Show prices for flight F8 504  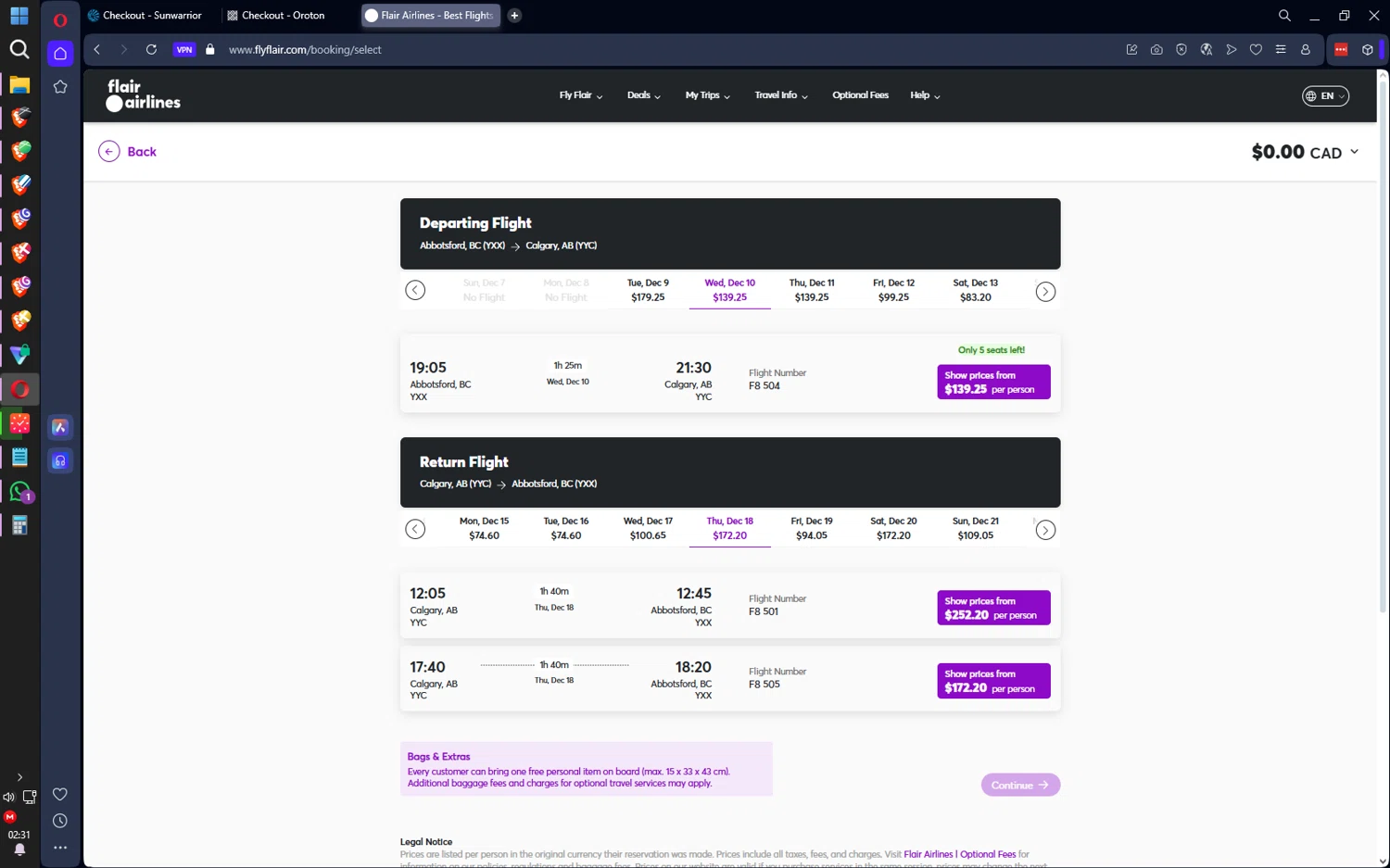click(993, 382)
